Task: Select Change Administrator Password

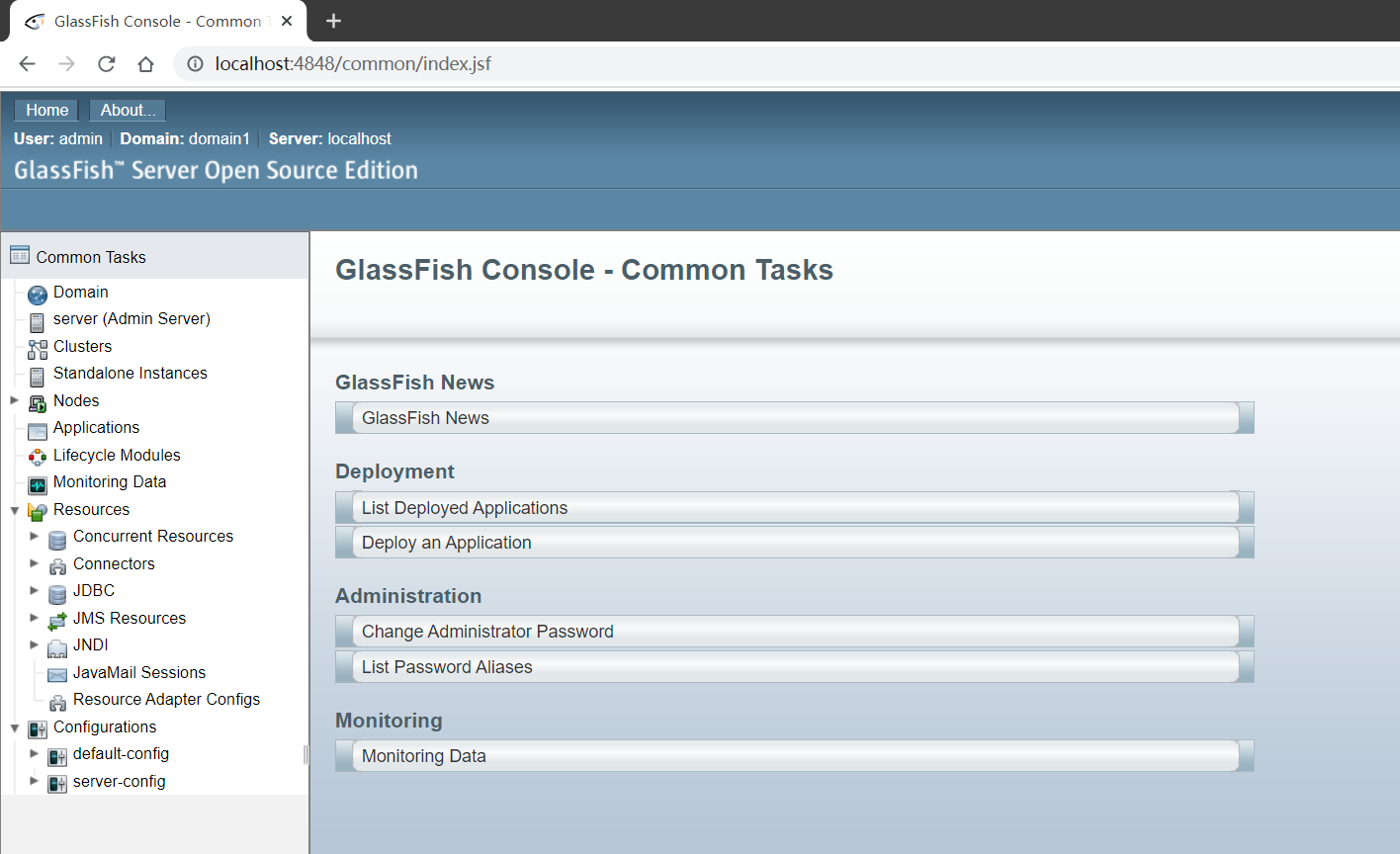Action: click(487, 632)
